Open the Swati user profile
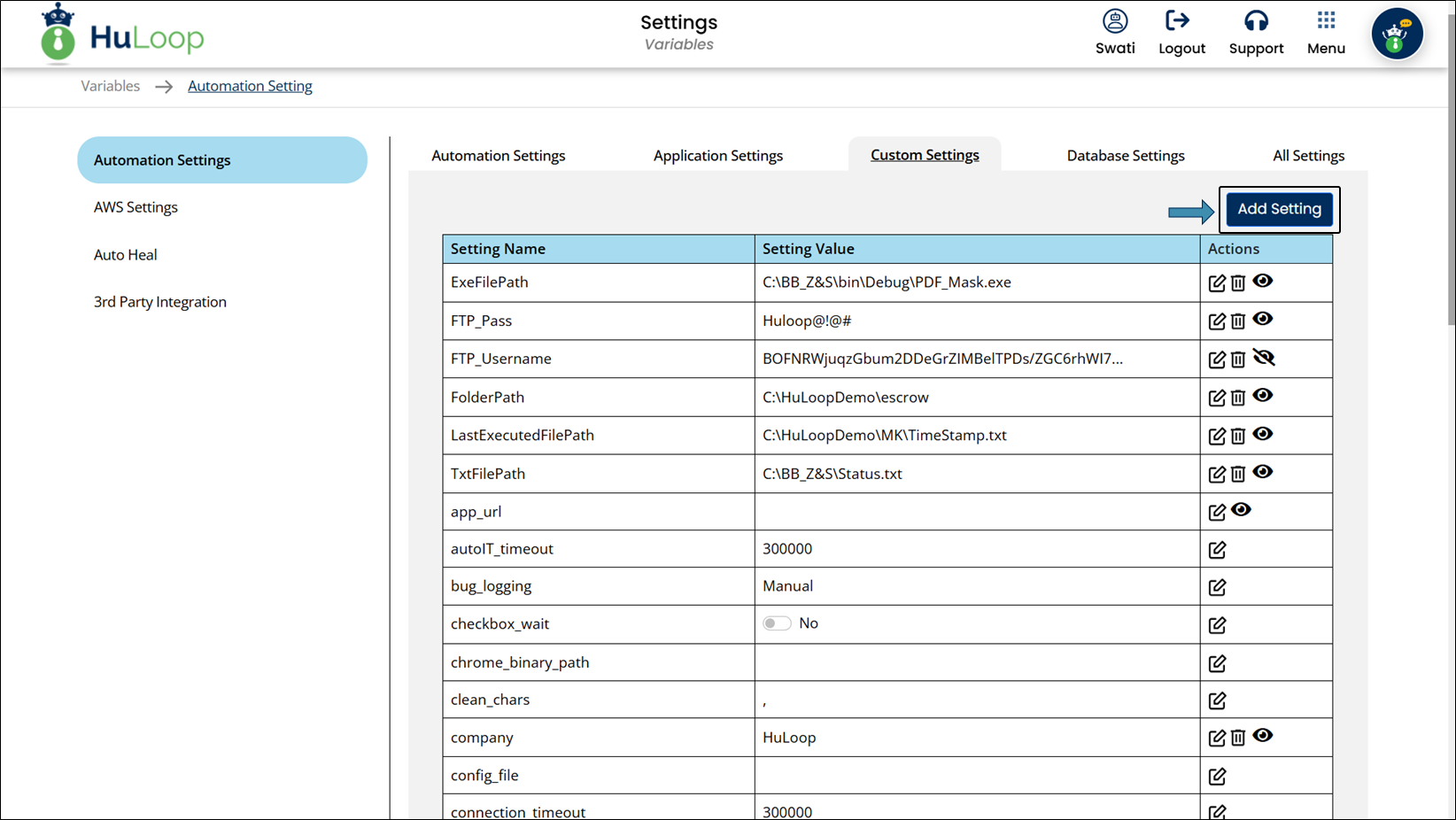1456x820 pixels. pyautogui.click(x=1115, y=33)
